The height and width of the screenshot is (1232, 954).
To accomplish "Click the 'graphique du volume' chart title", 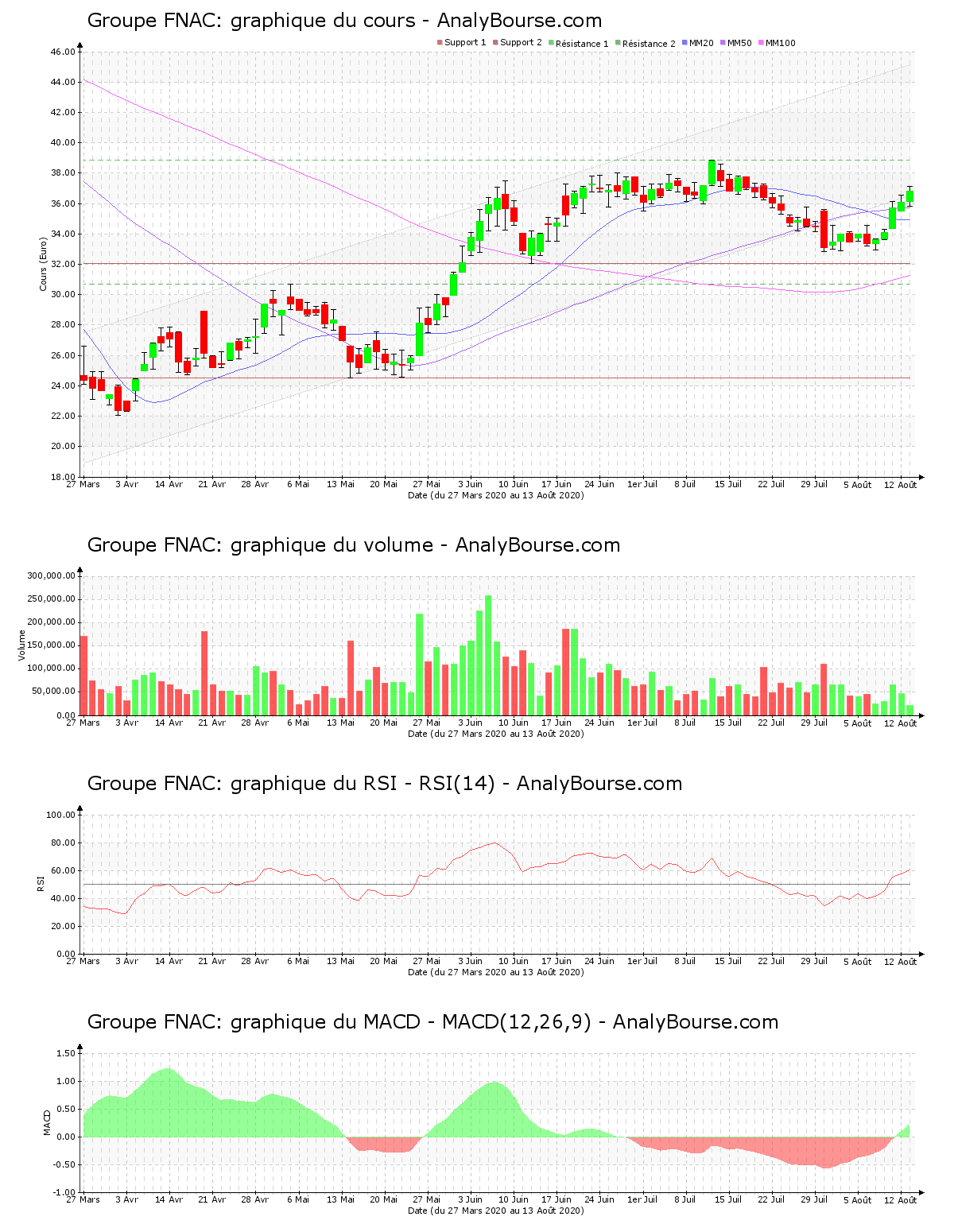I will click(x=353, y=545).
